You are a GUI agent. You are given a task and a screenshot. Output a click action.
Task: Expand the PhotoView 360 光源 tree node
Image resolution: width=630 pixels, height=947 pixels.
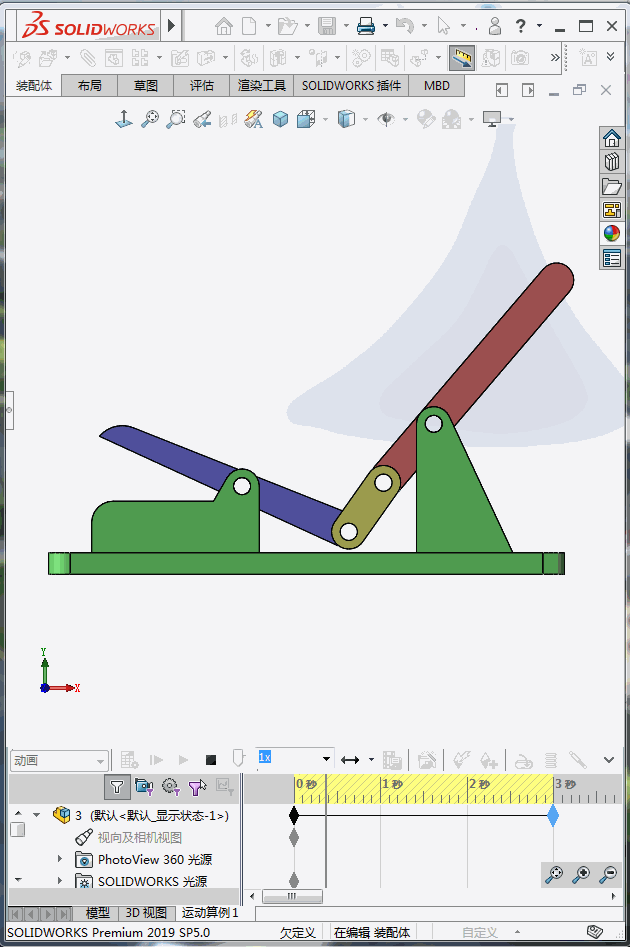(x=59, y=859)
